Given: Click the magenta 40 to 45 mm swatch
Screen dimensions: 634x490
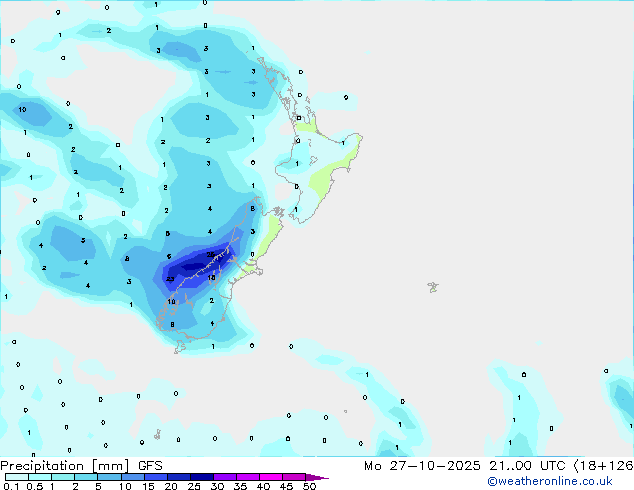Looking at the screenshot, I should click(271, 477).
